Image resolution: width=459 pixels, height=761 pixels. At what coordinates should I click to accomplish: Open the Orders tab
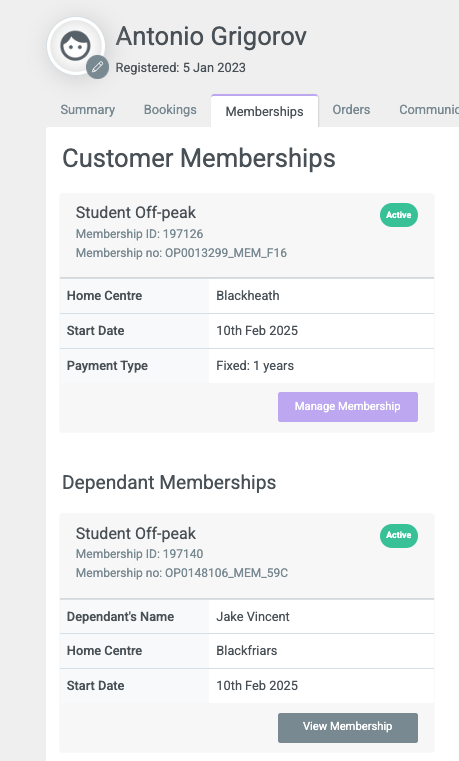click(x=351, y=110)
